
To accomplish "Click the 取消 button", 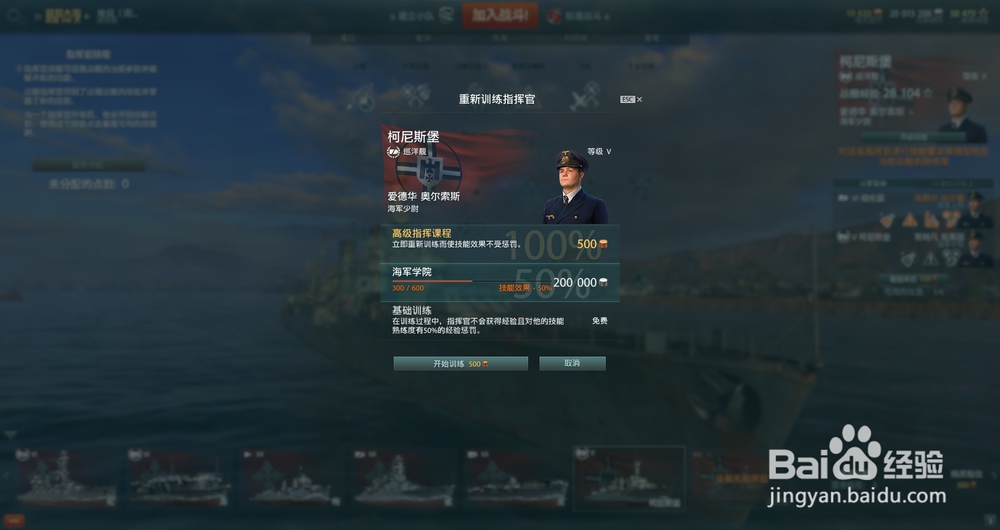I will (x=572, y=364).
